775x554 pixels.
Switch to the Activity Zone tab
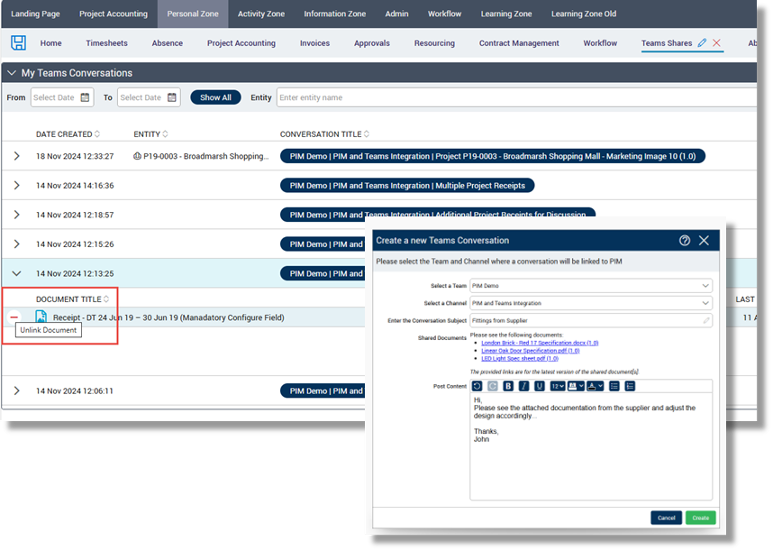click(262, 14)
